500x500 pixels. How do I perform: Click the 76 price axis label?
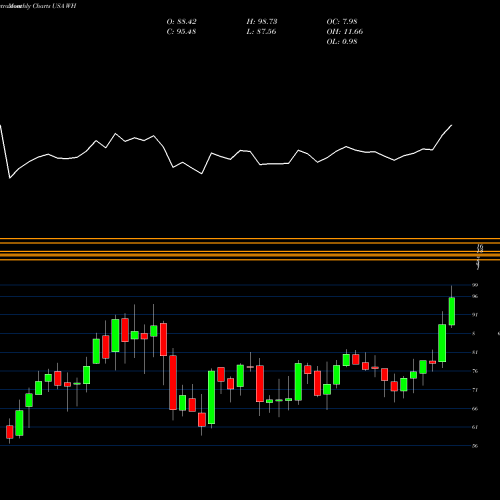click(475, 371)
